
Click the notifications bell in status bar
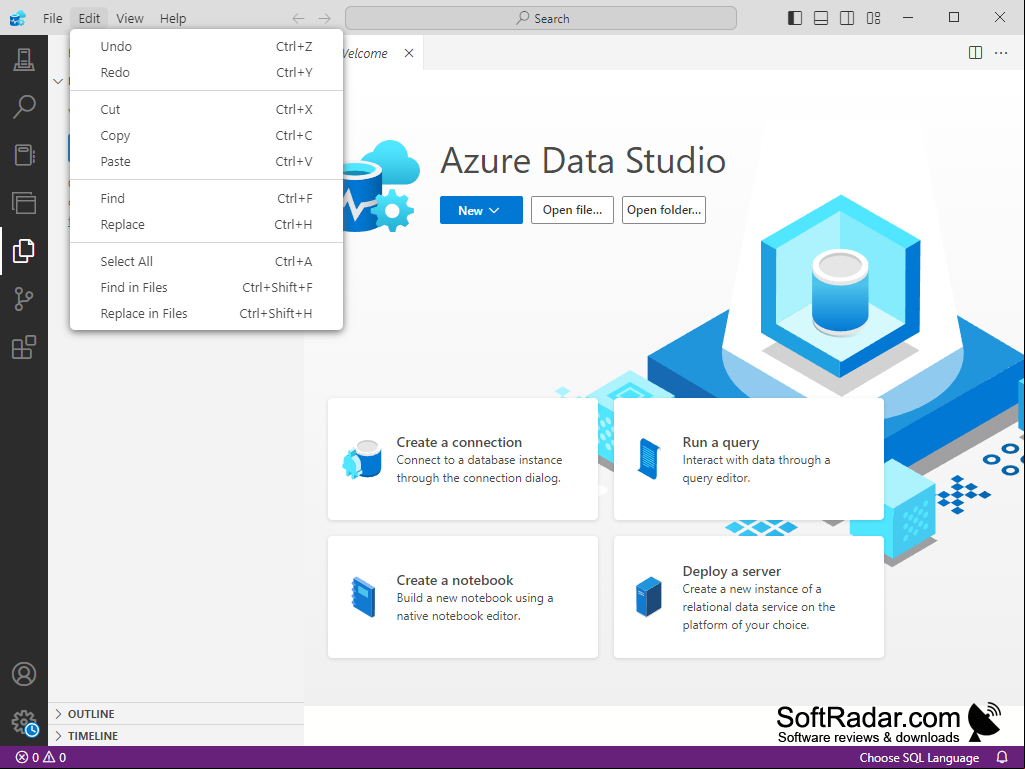click(1001, 757)
